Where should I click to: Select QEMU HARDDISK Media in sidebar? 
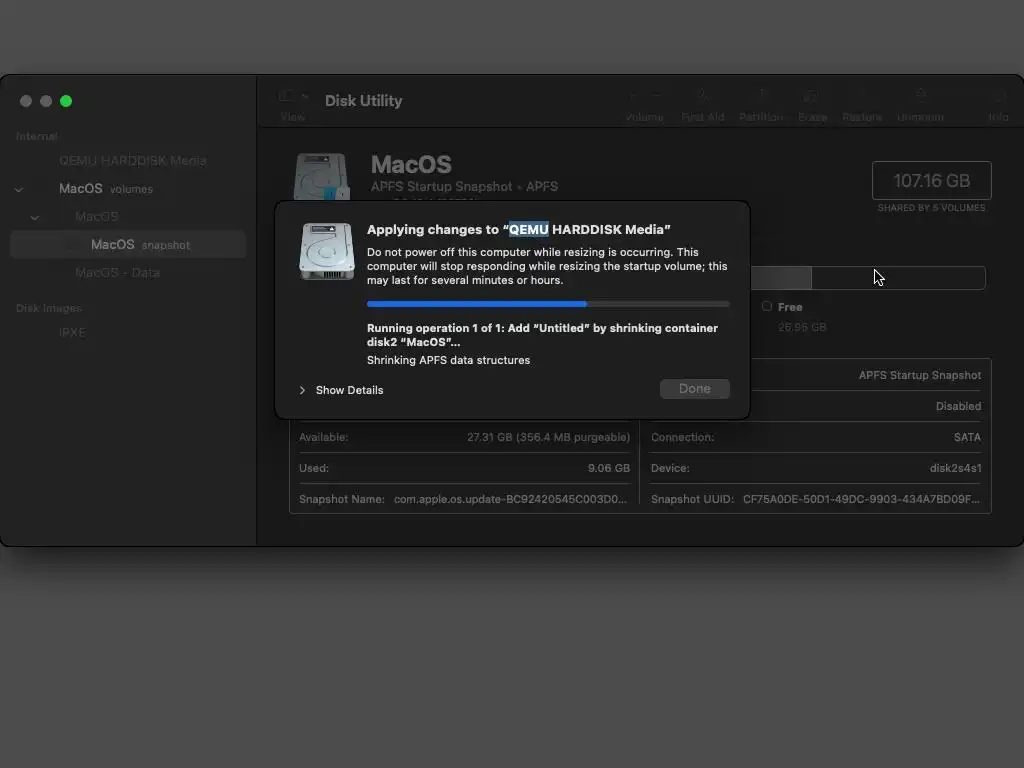click(133, 161)
